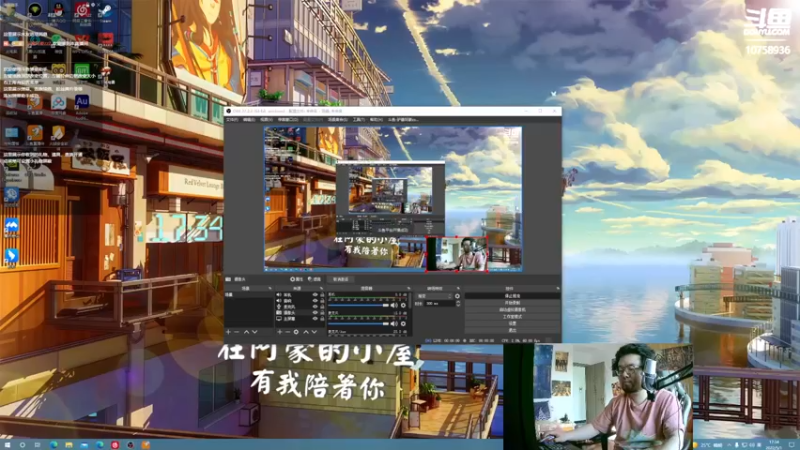The height and width of the screenshot is (450, 800).
Task: Mute the second mixer channel speaker icon
Action: point(394,323)
